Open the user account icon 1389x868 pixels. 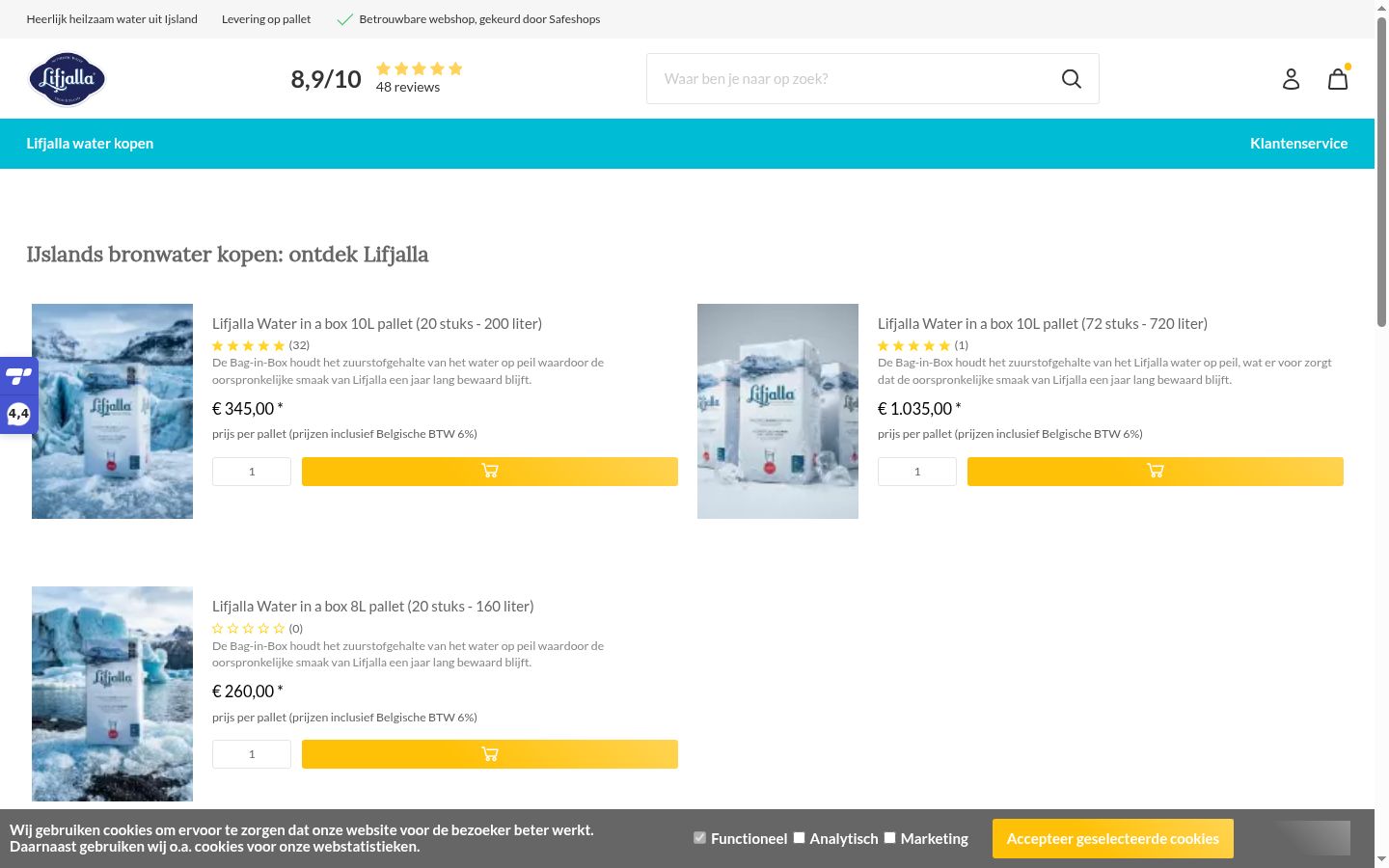click(1291, 79)
